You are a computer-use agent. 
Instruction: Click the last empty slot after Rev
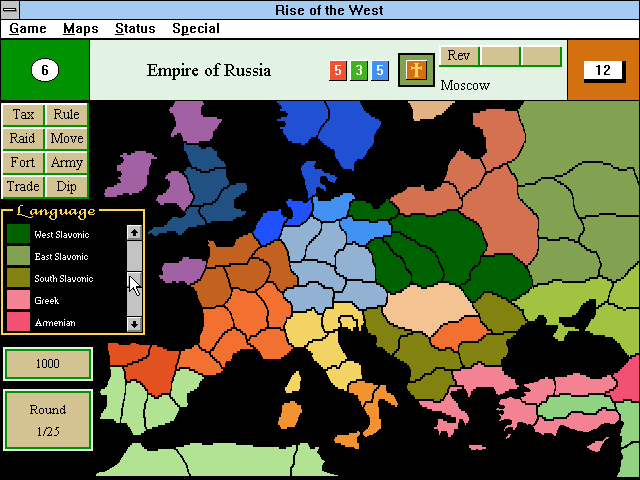click(542, 56)
